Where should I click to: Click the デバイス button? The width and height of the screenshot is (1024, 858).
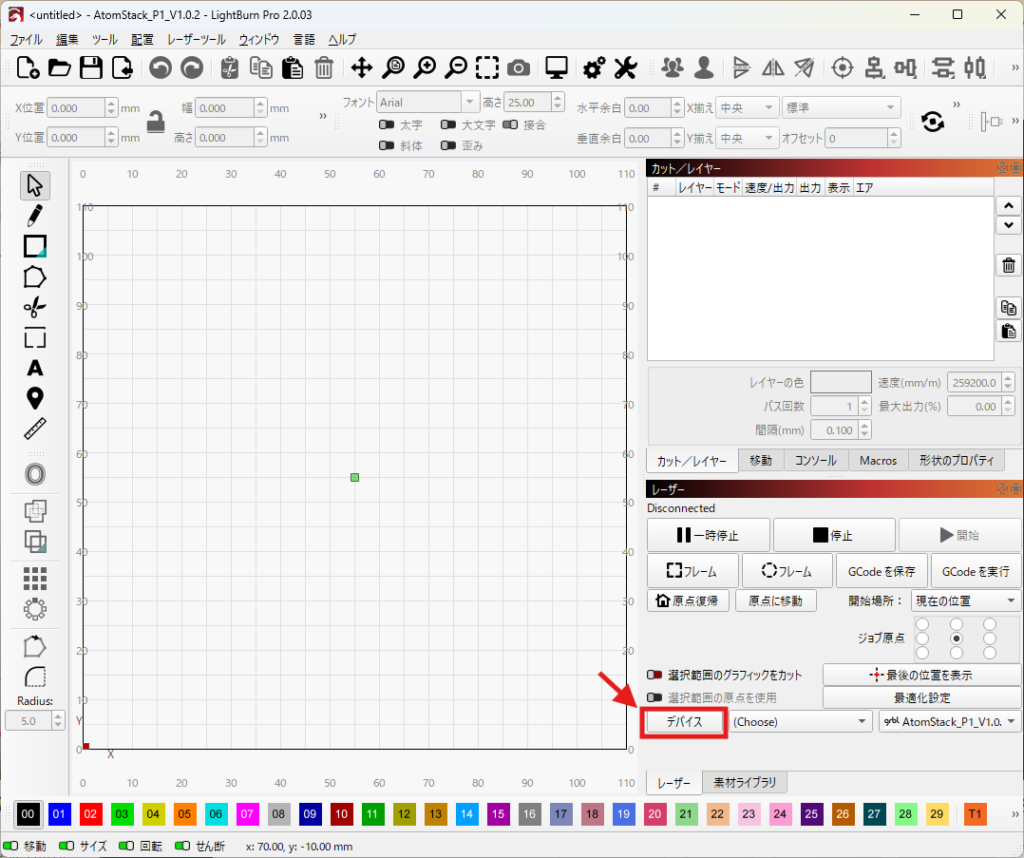(684, 722)
